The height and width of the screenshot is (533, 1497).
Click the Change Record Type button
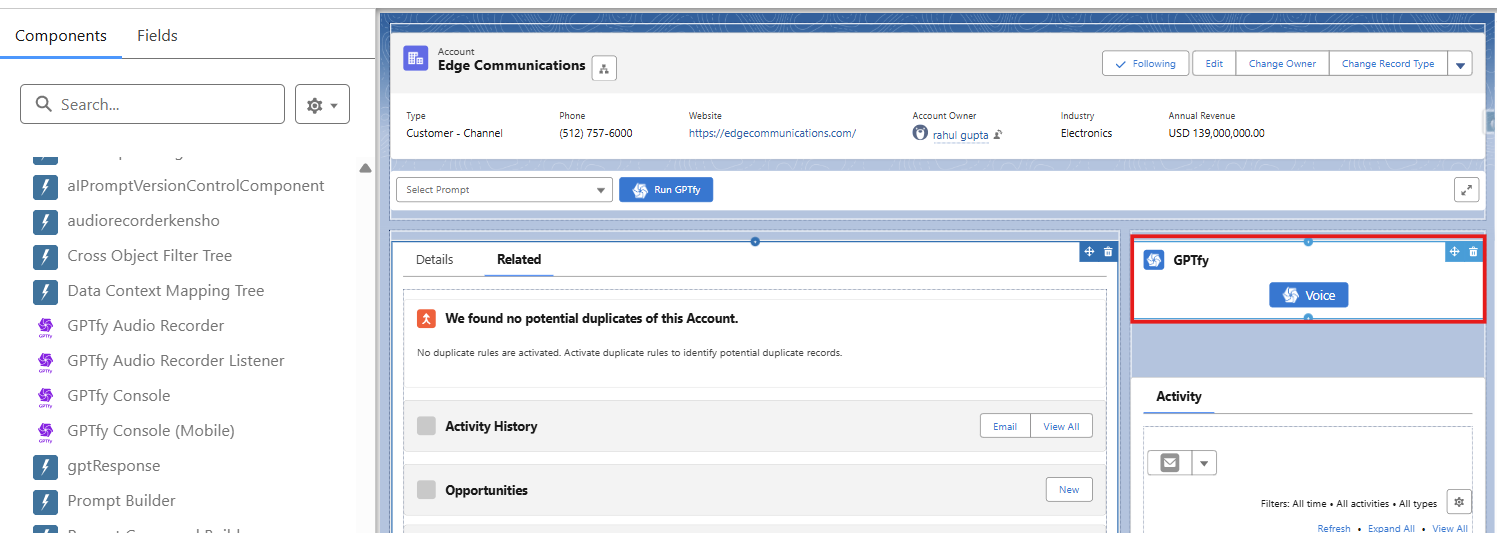click(x=1388, y=63)
